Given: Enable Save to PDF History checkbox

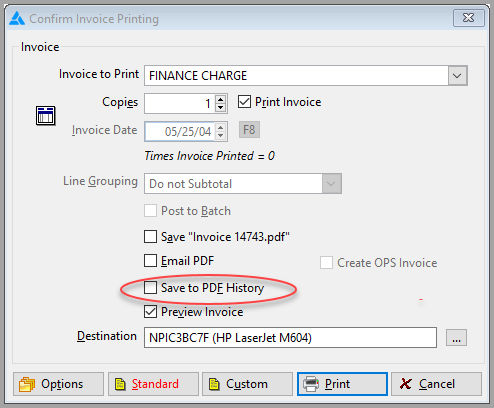Looking at the screenshot, I should coord(150,288).
